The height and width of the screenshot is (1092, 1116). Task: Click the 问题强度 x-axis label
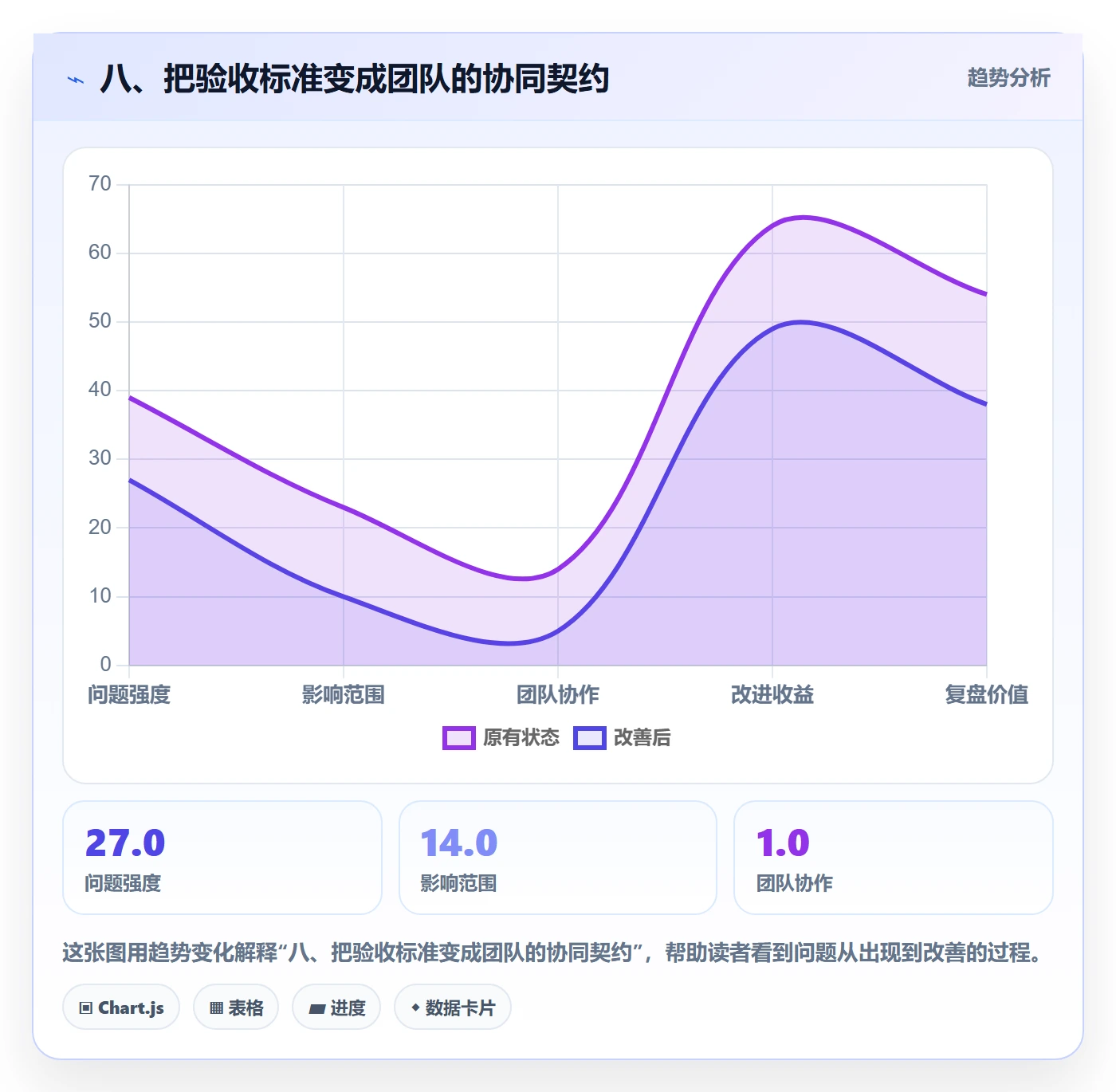tap(129, 694)
